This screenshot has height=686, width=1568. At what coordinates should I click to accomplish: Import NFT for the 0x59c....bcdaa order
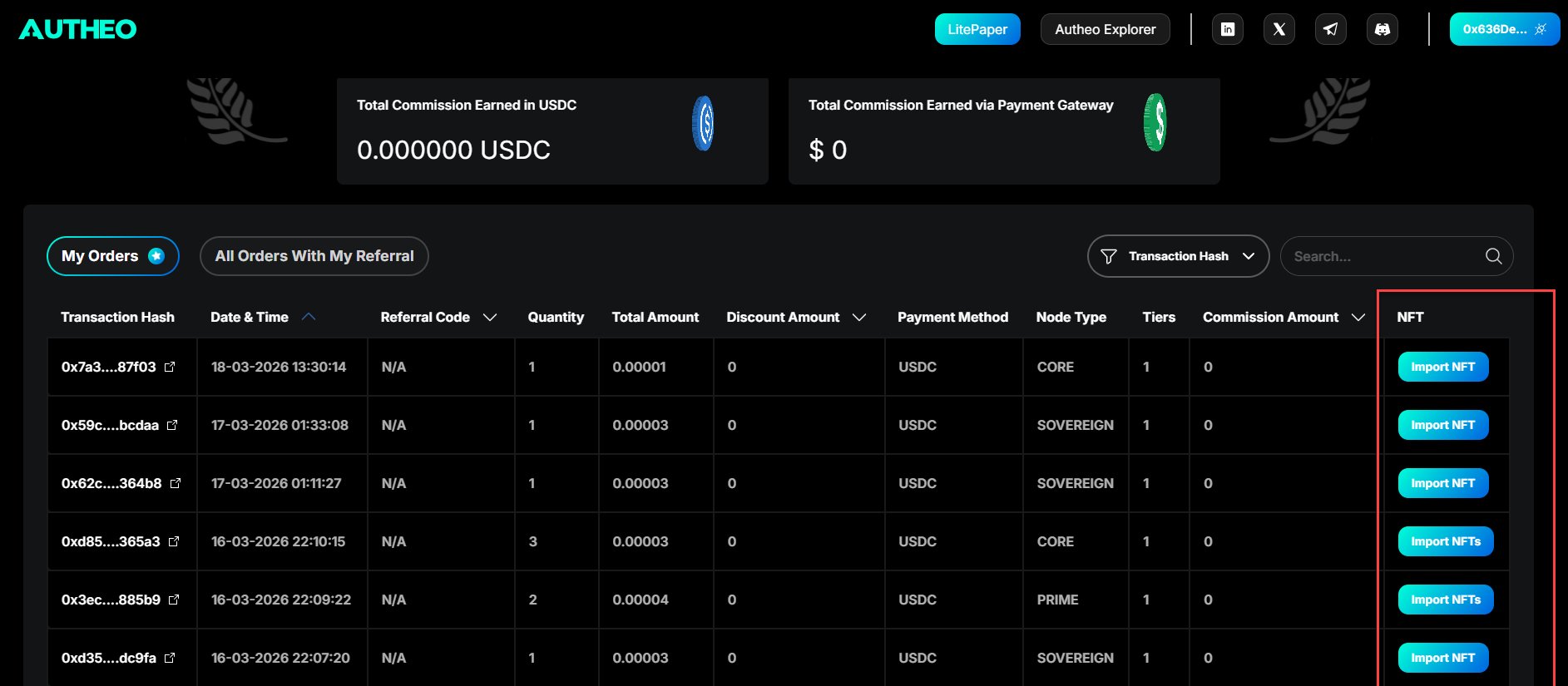pyautogui.click(x=1443, y=425)
